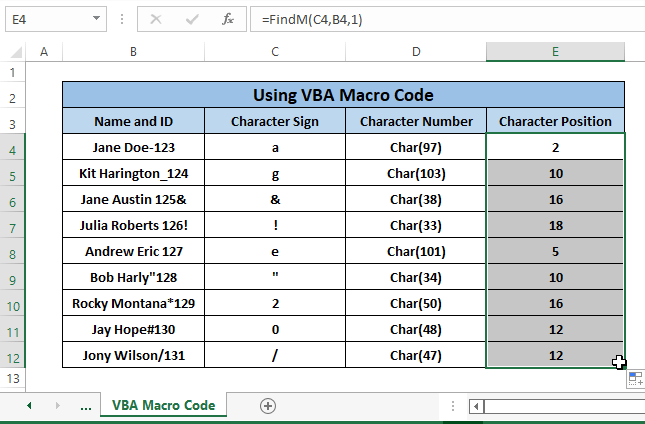Image resolution: width=645 pixels, height=424 pixels.
Task: Click the Using VBA Macro Code title cell
Action: point(343,95)
